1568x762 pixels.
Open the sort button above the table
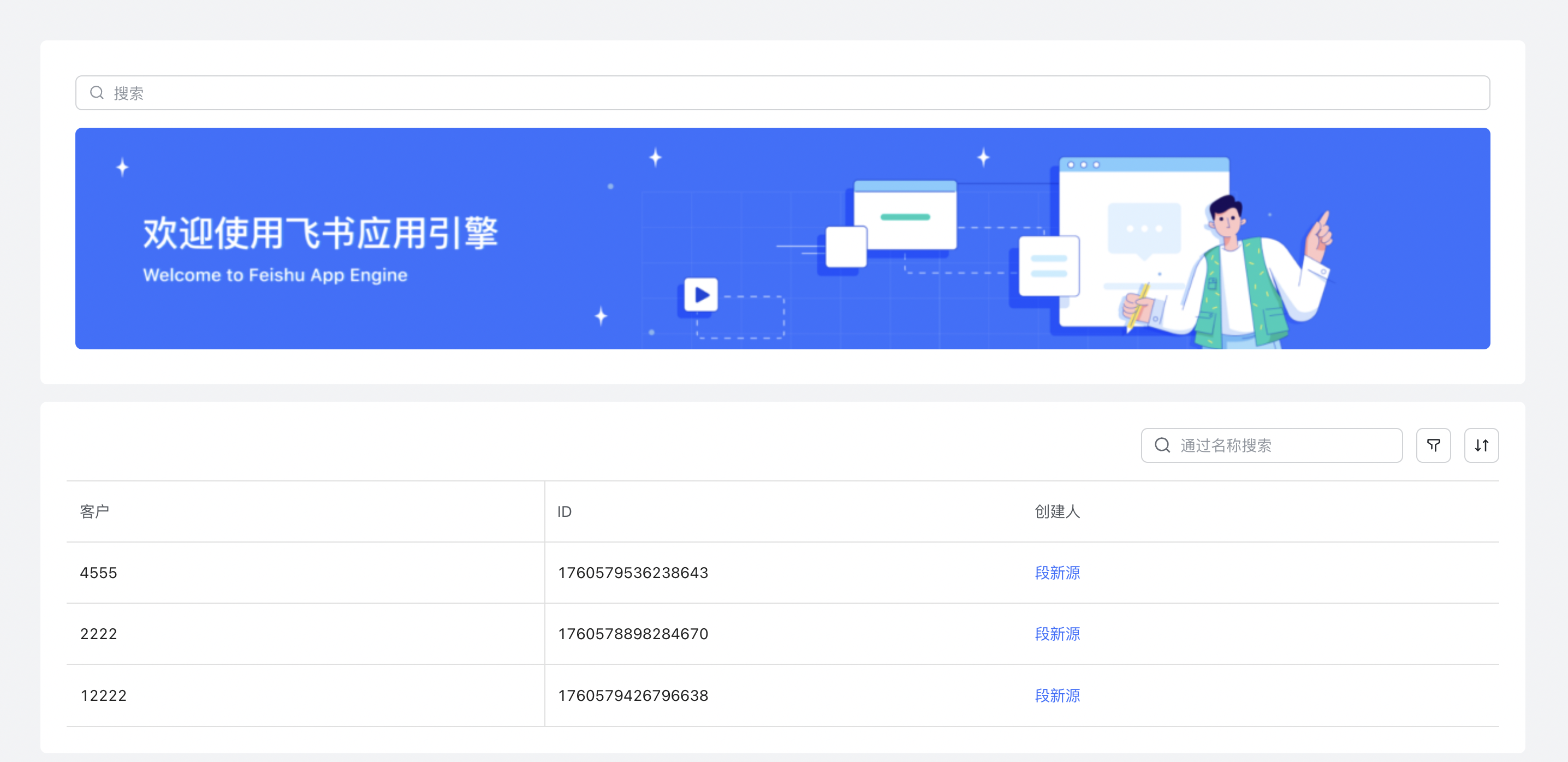tap(1481, 445)
